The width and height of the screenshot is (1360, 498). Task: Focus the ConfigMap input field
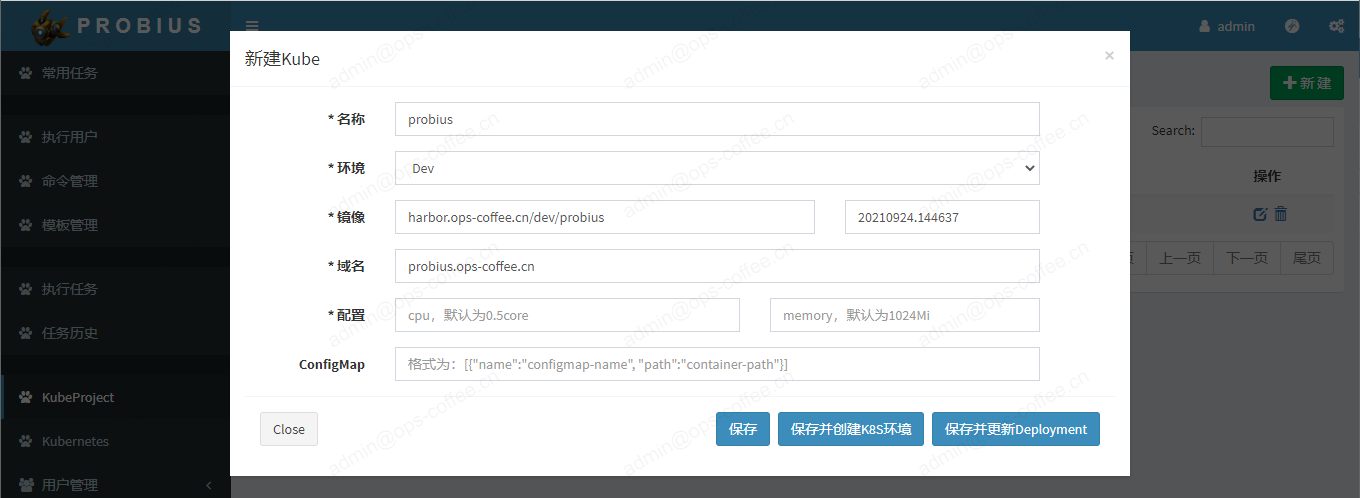pyautogui.click(x=717, y=364)
